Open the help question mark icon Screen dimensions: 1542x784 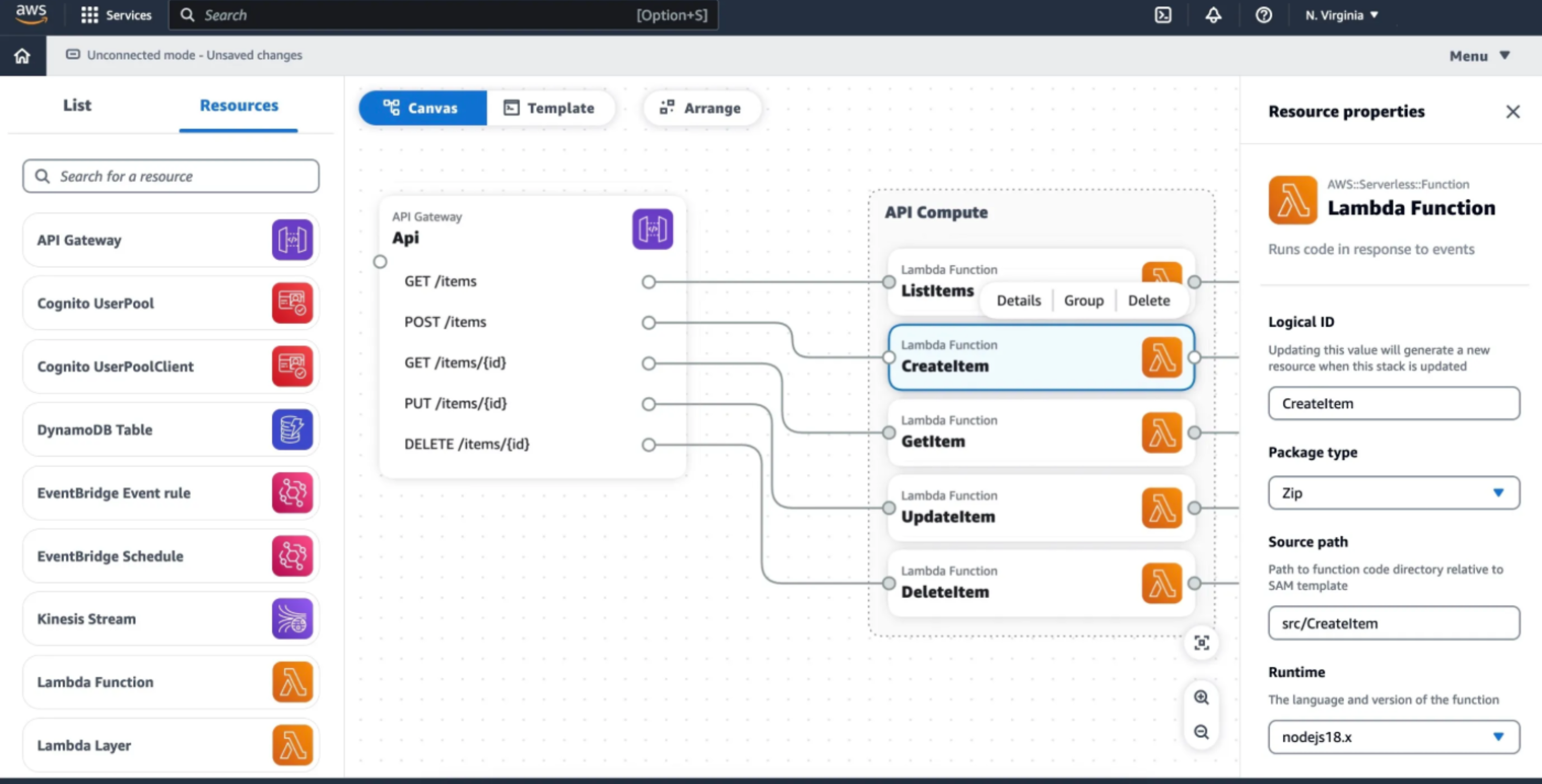tap(1263, 15)
